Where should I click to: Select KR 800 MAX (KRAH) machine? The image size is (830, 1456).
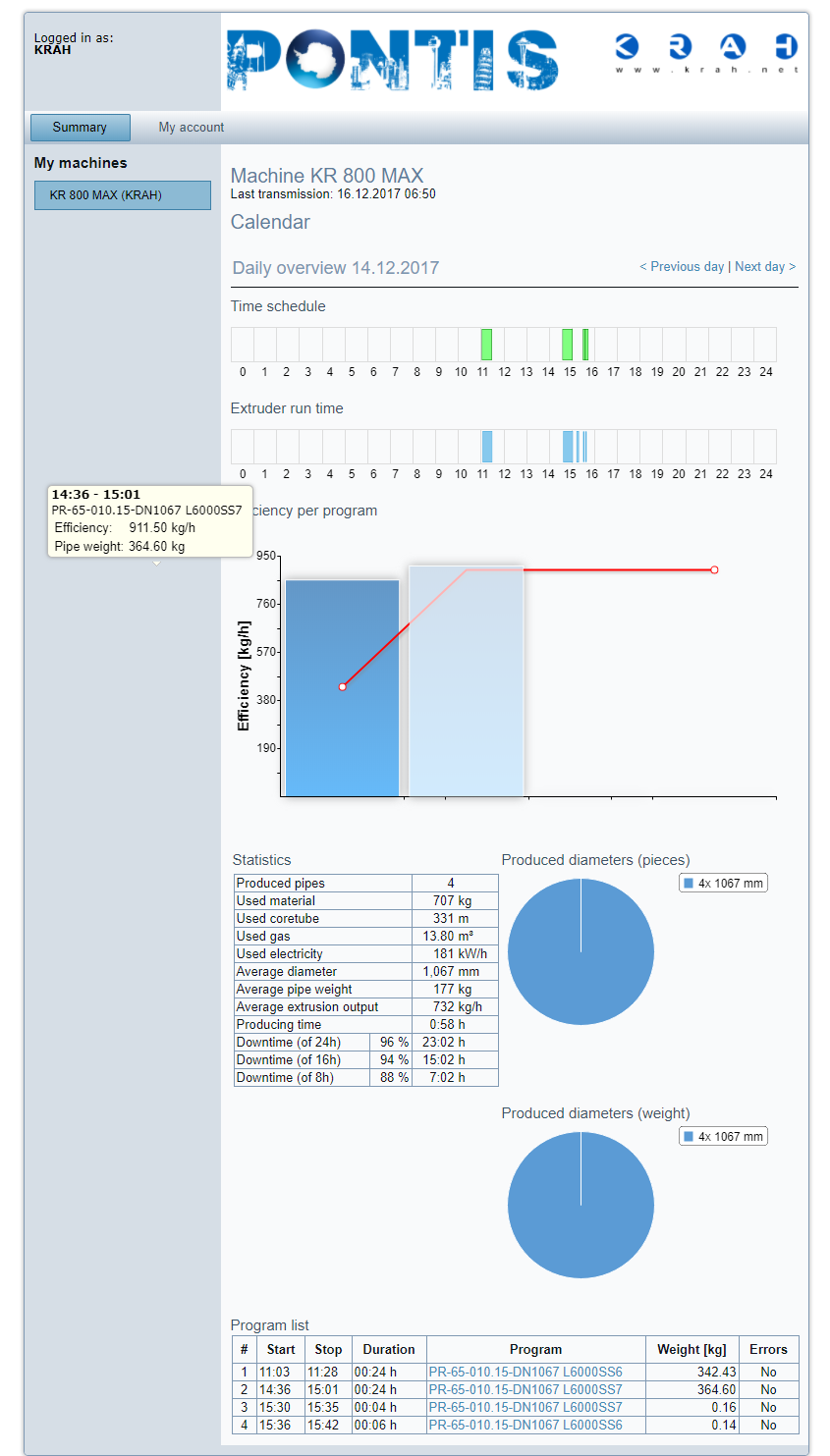point(122,195)
